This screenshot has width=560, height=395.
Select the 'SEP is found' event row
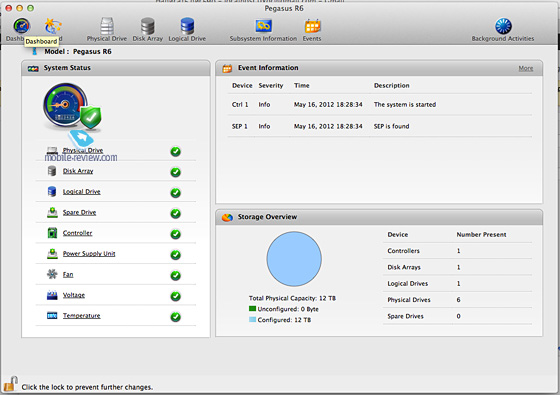(380, 126)
